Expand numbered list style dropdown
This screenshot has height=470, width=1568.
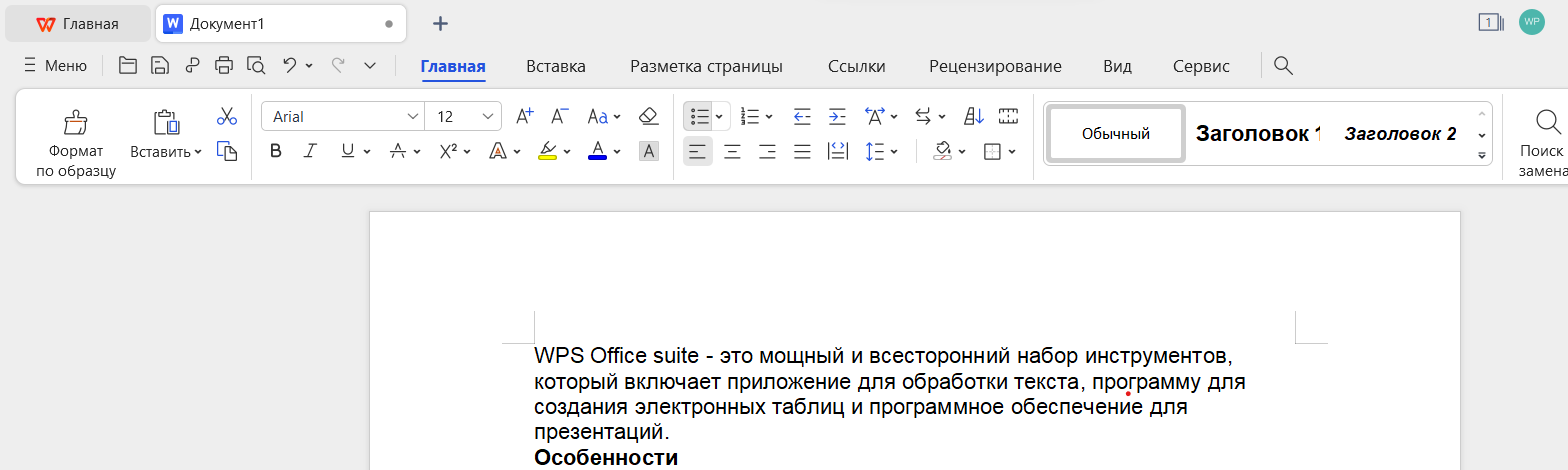pyautogui.click(x=768, y=117)
